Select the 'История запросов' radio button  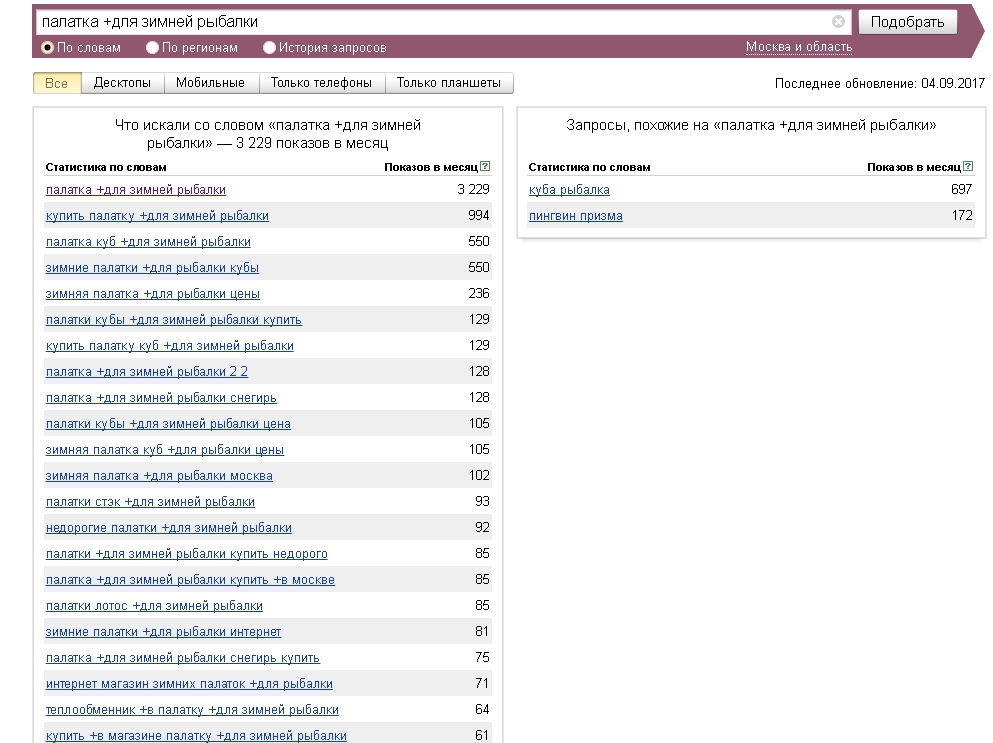coord(269,48)
